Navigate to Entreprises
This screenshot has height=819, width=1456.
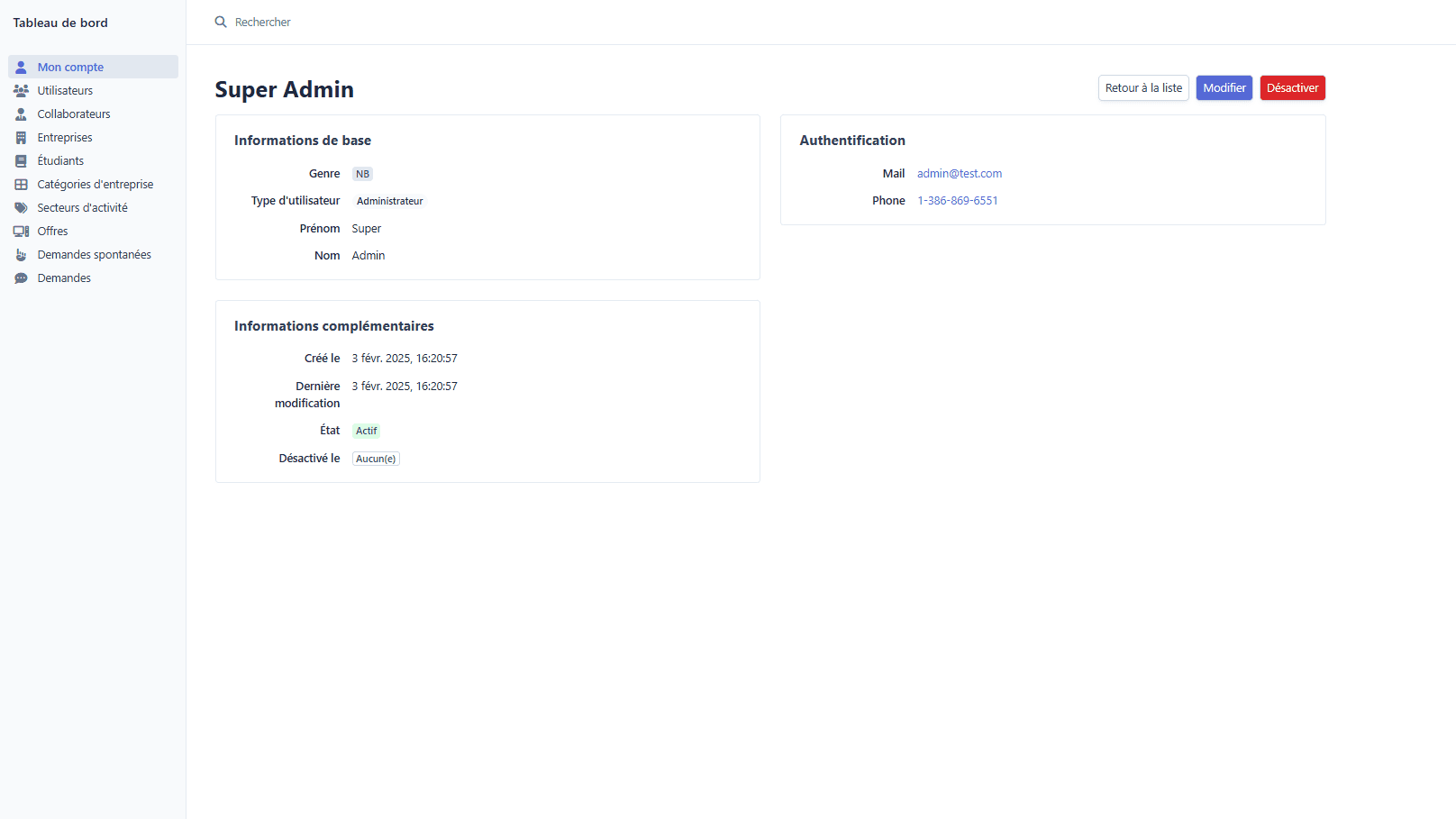tap(94, 137)
